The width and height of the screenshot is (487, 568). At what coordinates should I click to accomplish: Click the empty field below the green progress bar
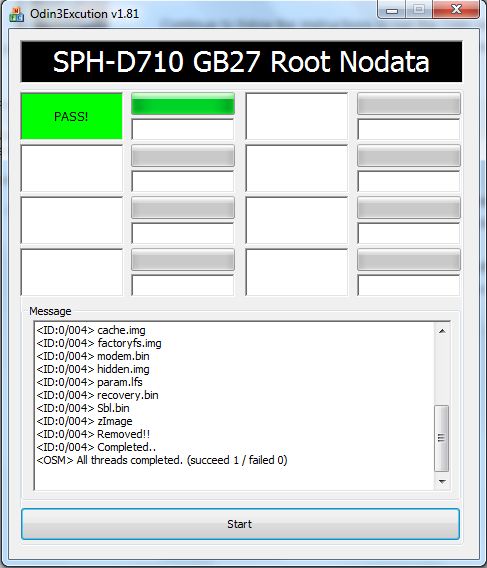[183, 129]
